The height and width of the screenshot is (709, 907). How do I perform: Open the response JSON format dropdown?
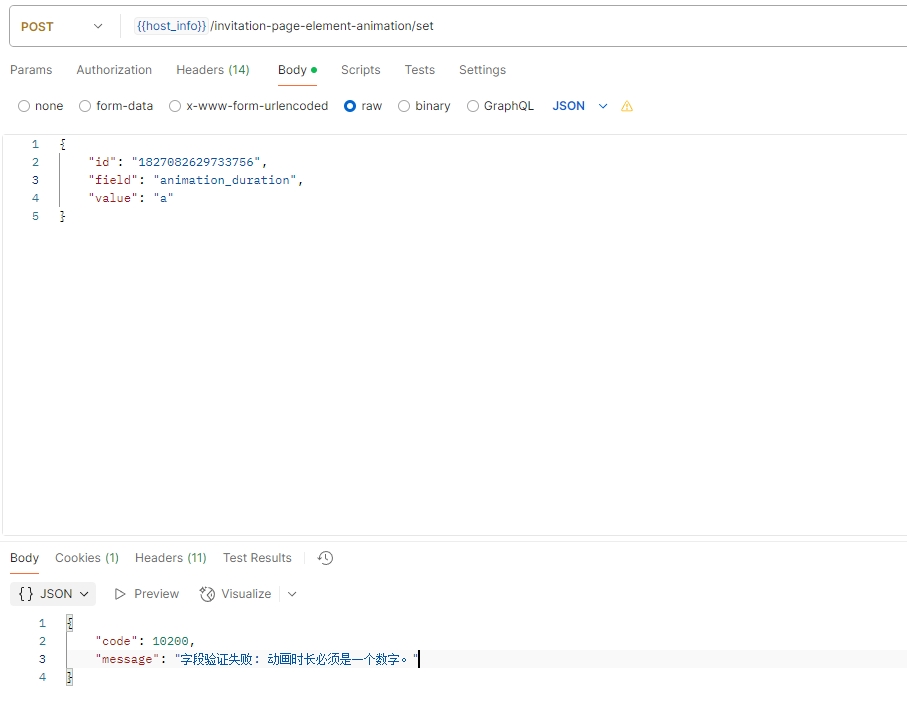(x=54, y=594)
